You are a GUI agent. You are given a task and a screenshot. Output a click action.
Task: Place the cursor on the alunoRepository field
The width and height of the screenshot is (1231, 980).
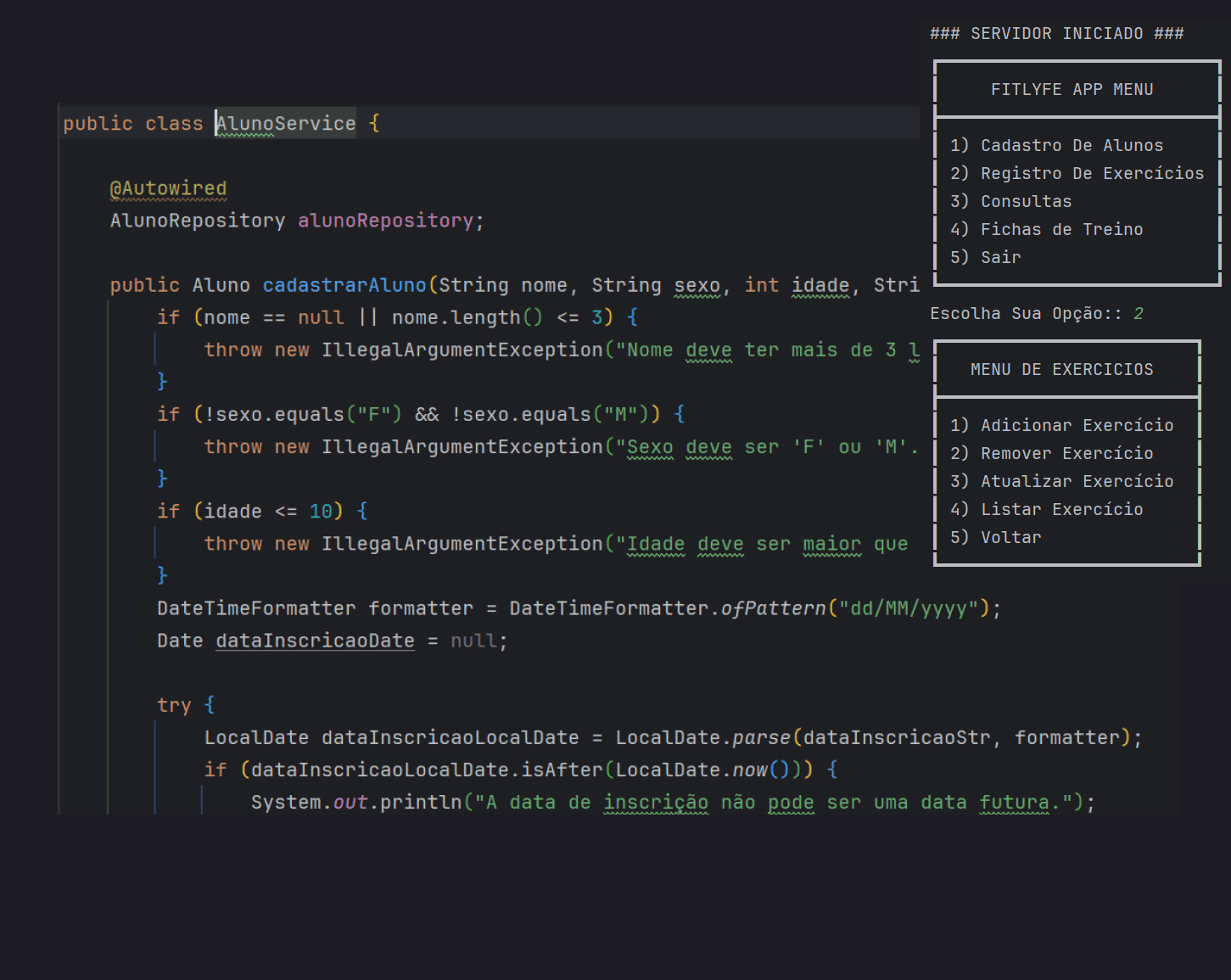point(385,221)
